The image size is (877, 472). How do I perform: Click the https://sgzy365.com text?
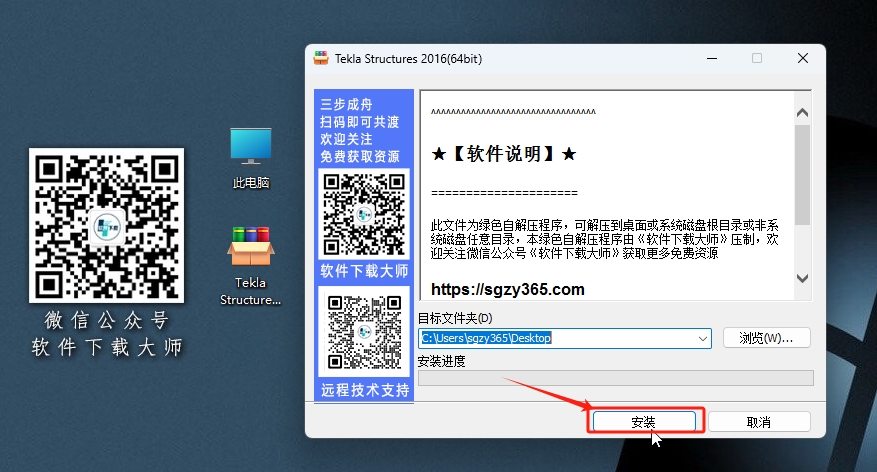pos(507,289)
